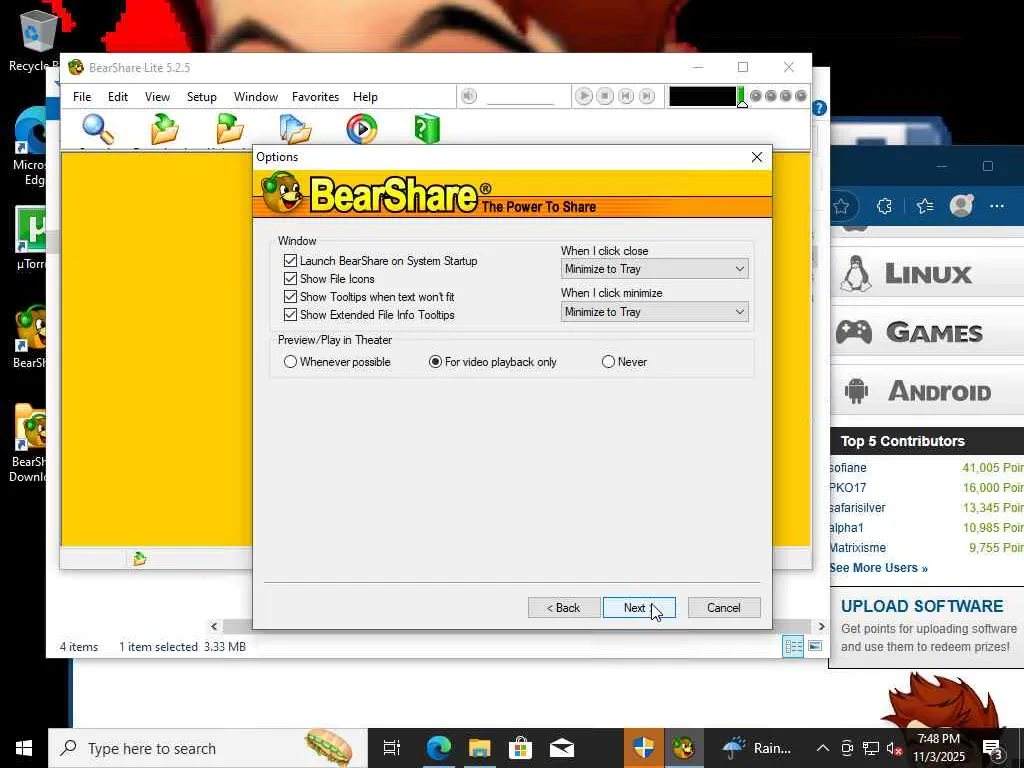Open the When I click minimize dropdown
Viewport: 1024px width, 768px height.
pos(654,312)
